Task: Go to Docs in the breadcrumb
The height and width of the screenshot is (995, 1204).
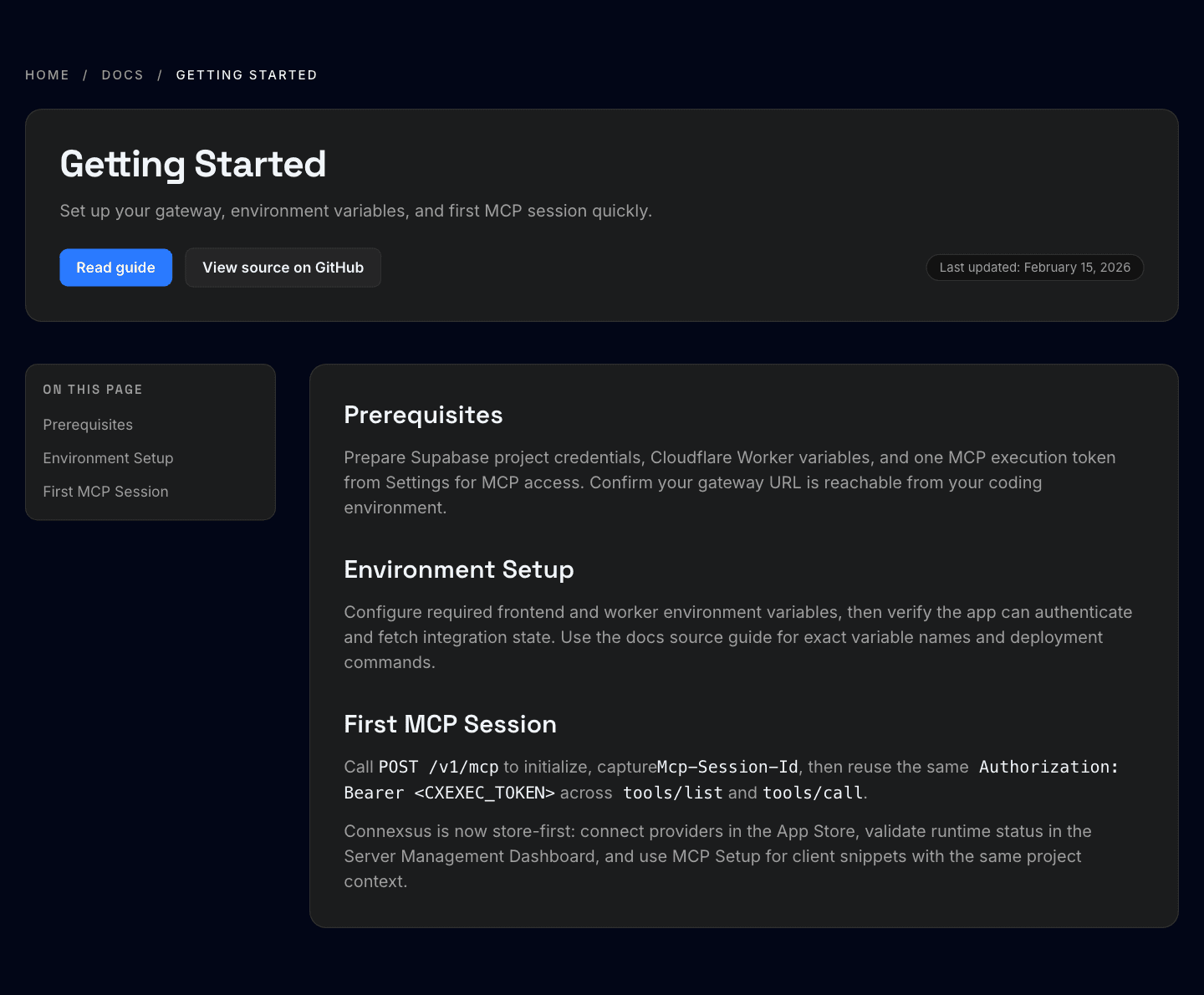Action: [x=122, y=75]
